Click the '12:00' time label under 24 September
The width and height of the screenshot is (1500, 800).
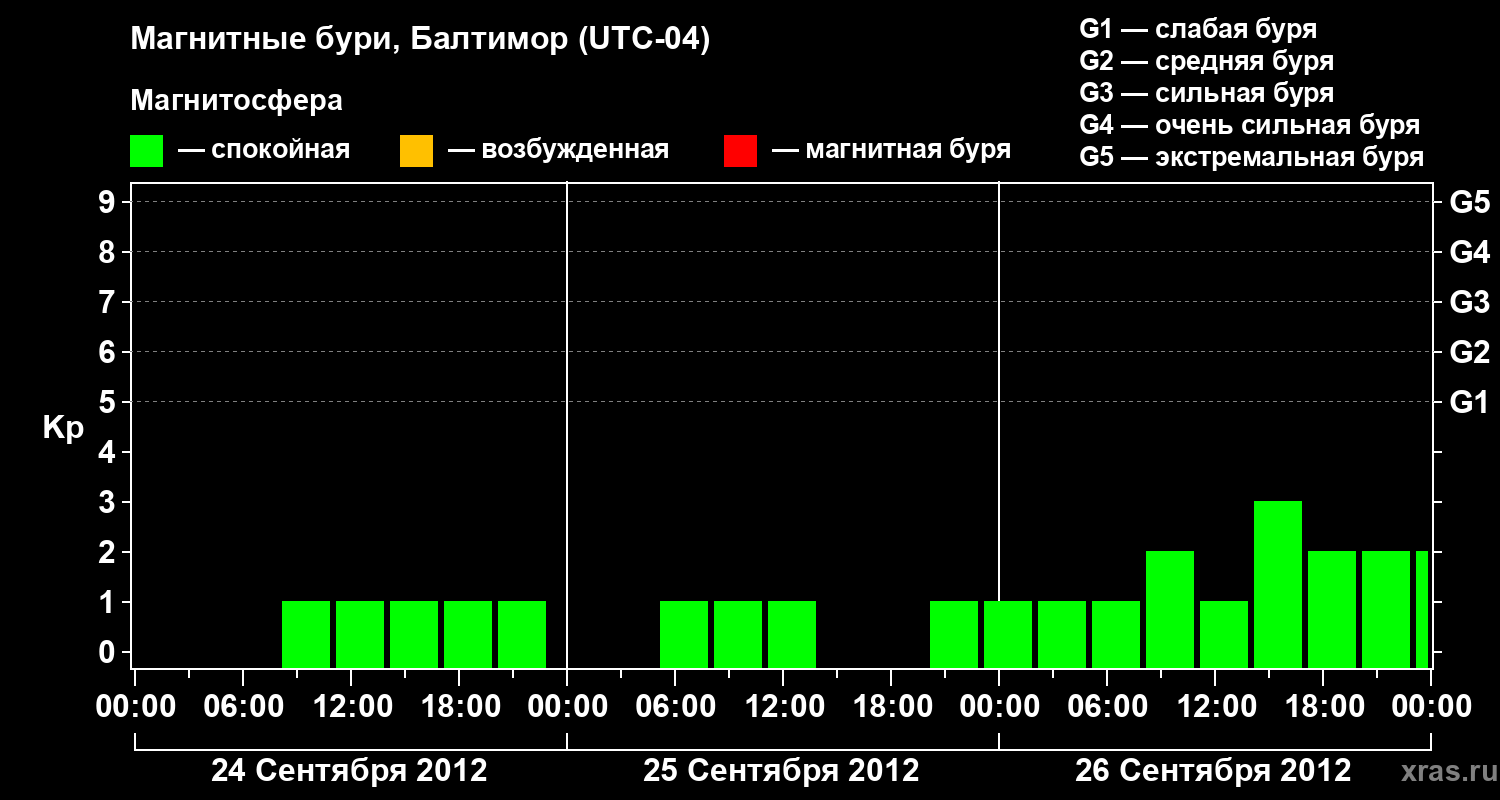coord(351,707)
